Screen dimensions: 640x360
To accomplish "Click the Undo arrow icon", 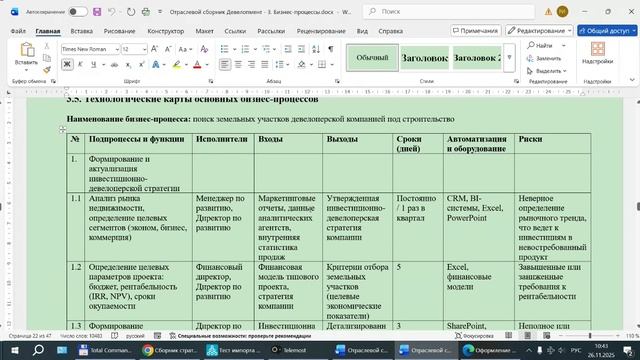I will click(x=111, y=12).
